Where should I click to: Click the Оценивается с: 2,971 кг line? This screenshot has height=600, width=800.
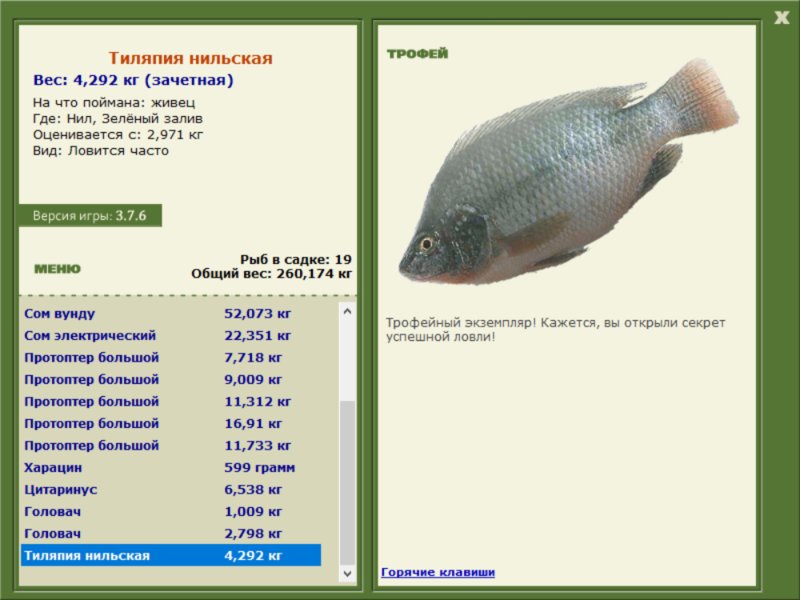(x=118, y=135)
